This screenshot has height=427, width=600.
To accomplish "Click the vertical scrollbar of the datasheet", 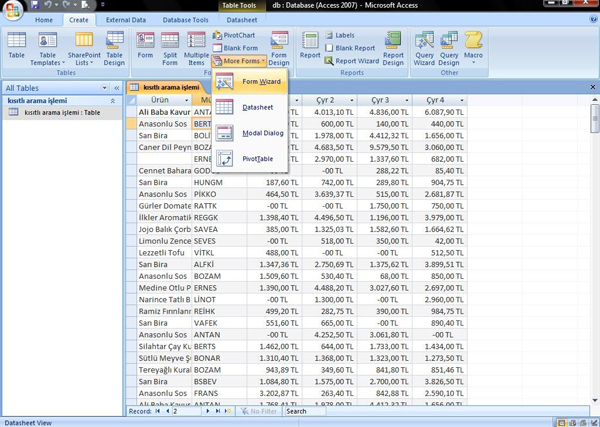I will (594, 250).
